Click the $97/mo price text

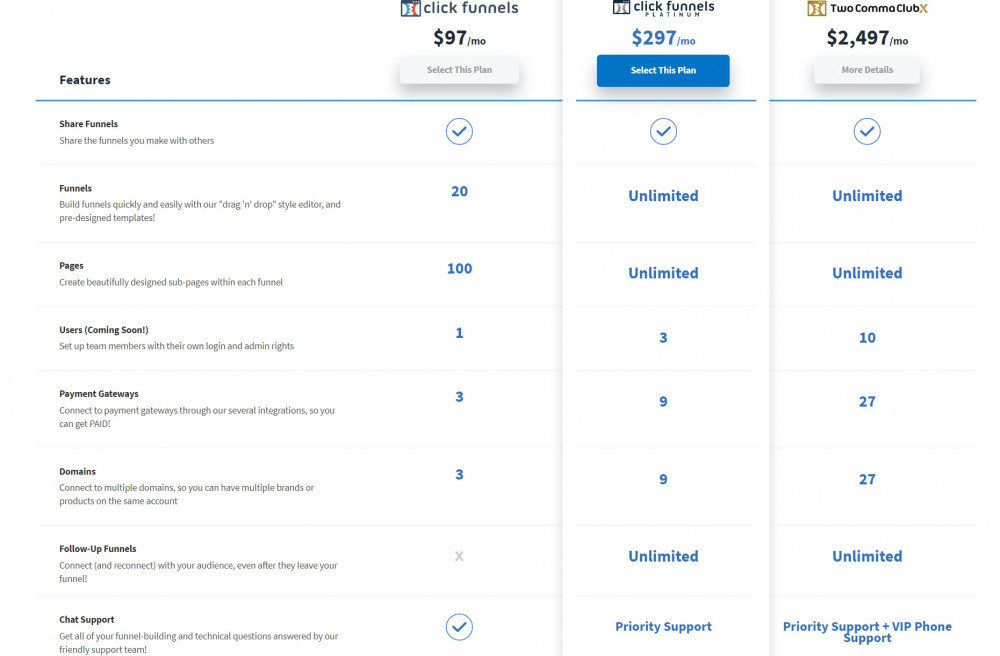[459, 38]
